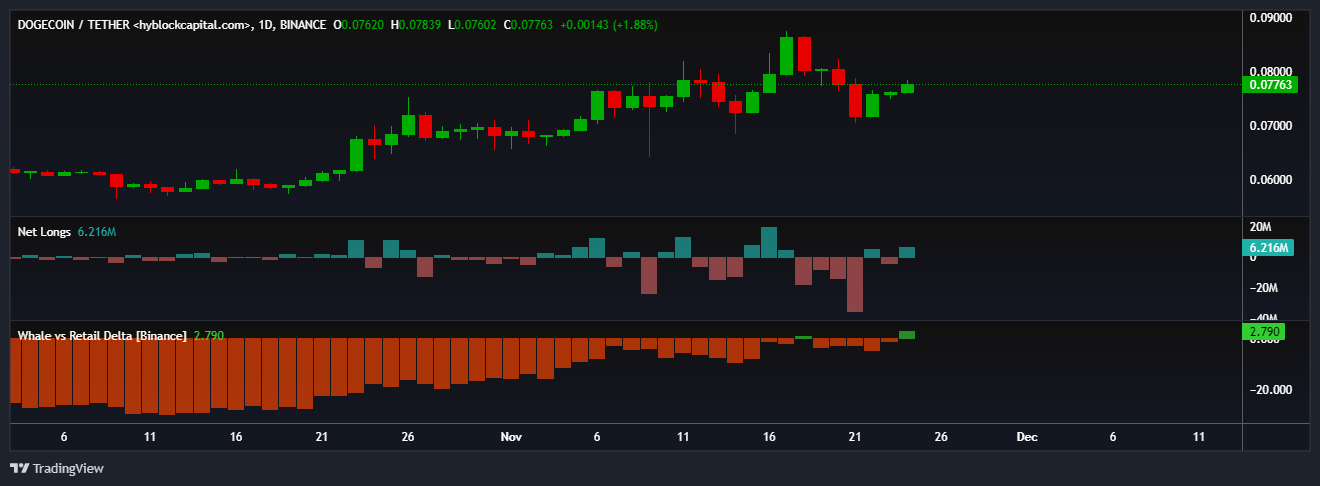Click the teal 6.216M axis value tag
The height and width of the screenshot is (486, 1320).
tap(1268, 247)
